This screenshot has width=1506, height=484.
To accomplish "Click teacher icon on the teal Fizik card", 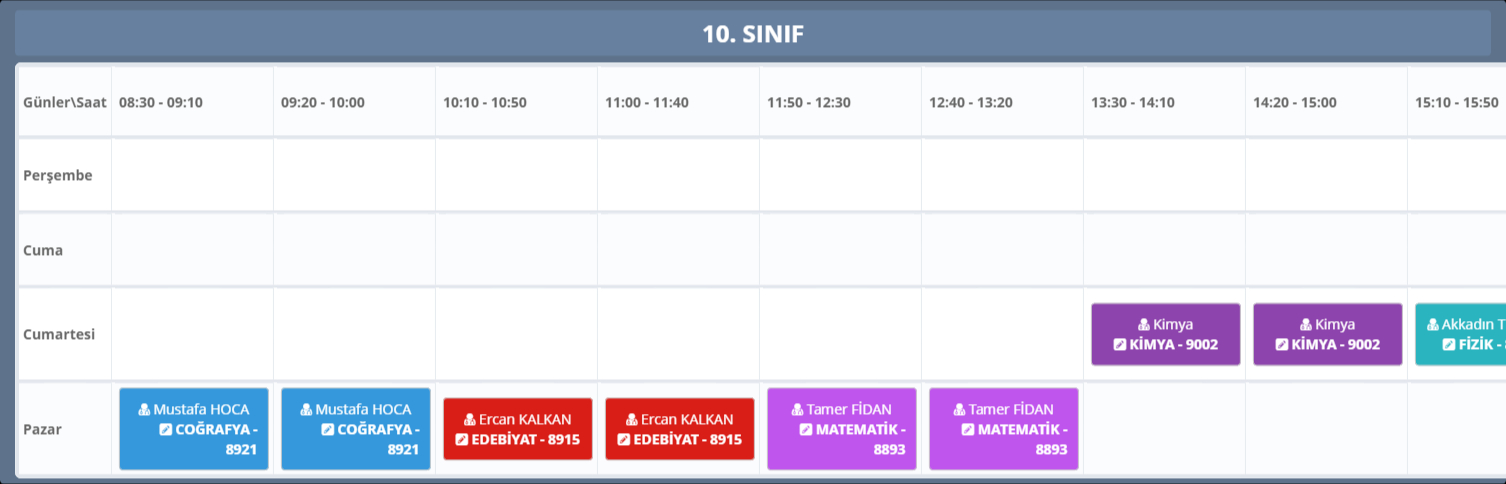I will tap(1432, 325).
